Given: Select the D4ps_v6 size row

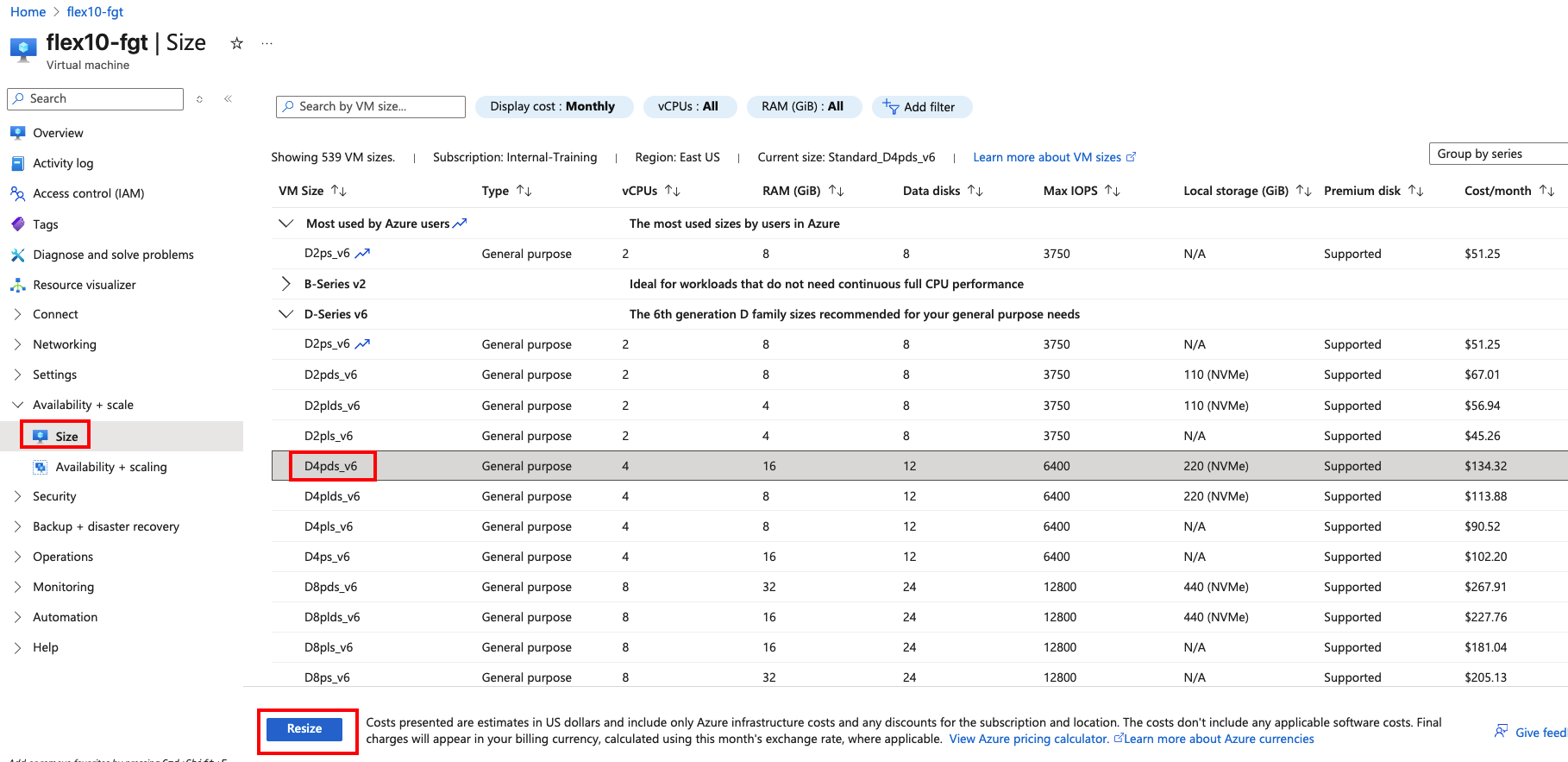Looking at the screenshot, I should [x=919, y=557].
